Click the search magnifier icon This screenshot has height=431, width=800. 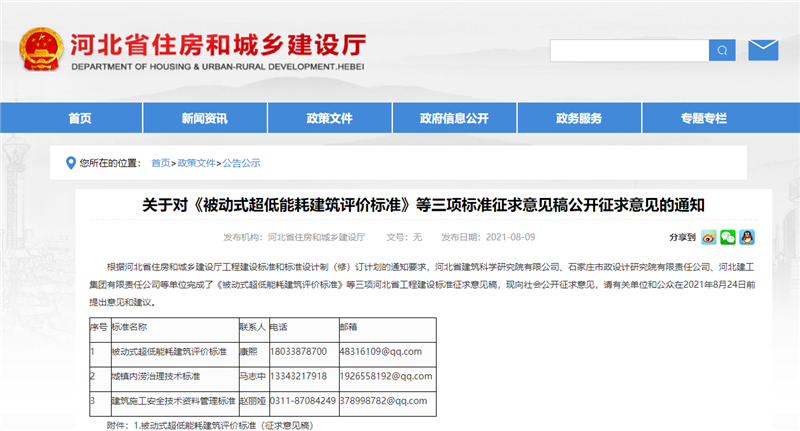[x=722, y=50]
